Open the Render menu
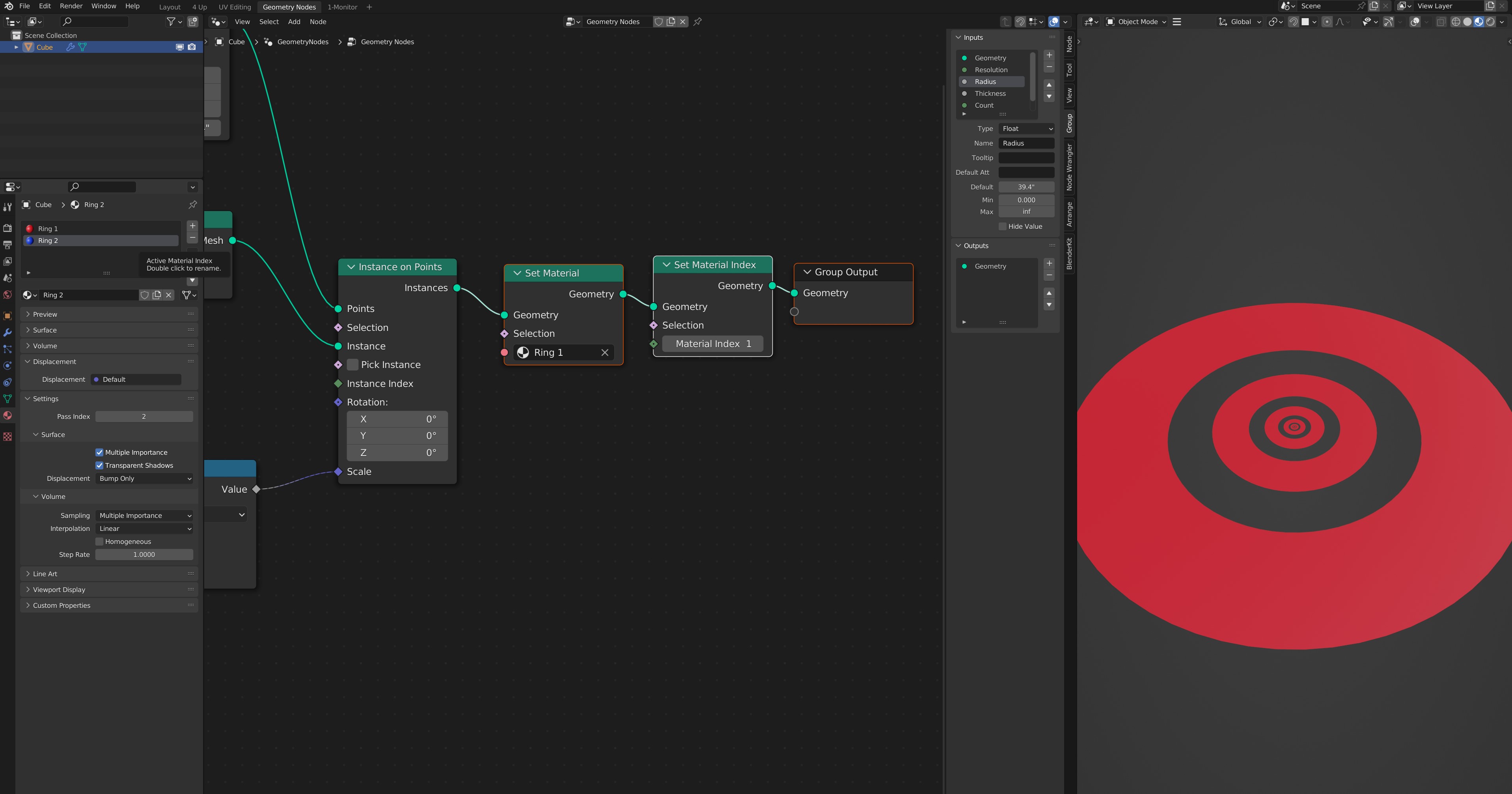Image resolution: width=1512 pixels, height=794 pixels. pos(71,6)
